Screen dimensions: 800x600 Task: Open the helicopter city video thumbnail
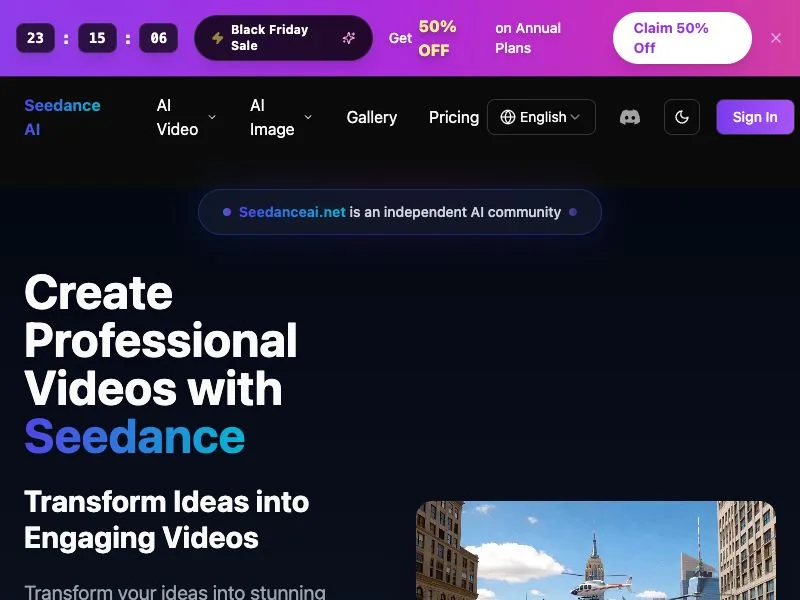pos(596,551)
